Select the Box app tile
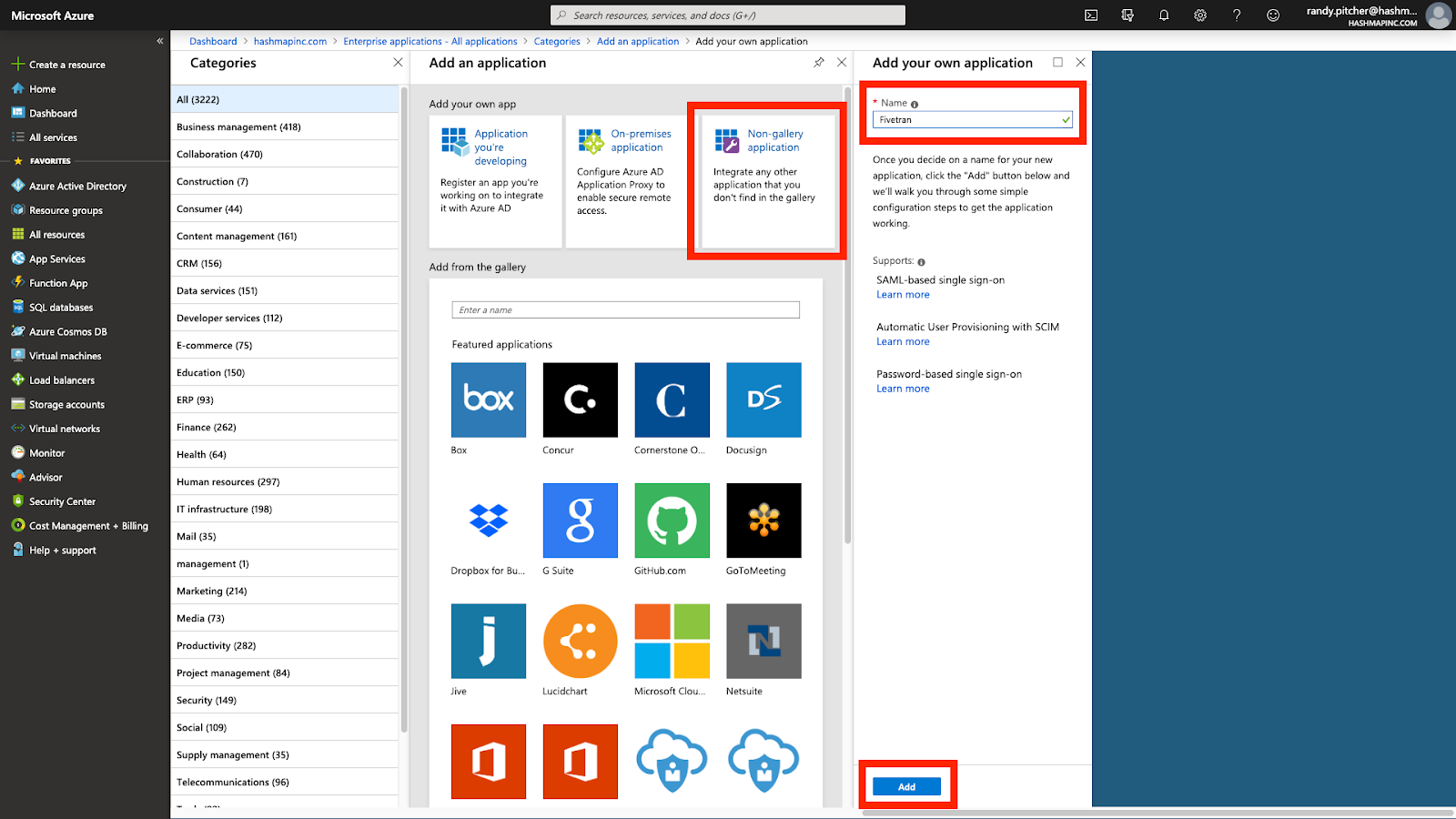 [489, 400]
